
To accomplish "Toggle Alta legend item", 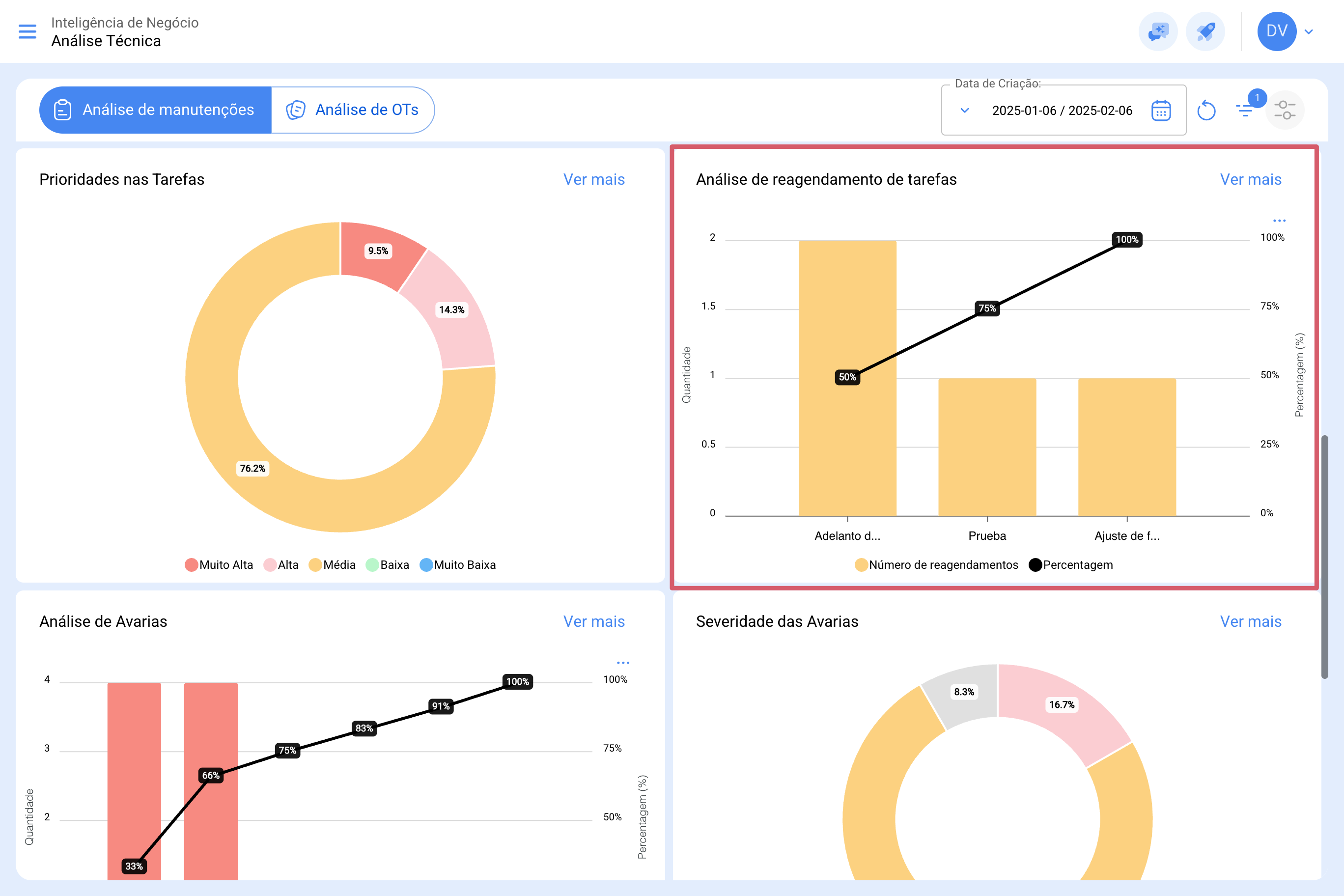I will pyautogui.click(x=281, y=565).
